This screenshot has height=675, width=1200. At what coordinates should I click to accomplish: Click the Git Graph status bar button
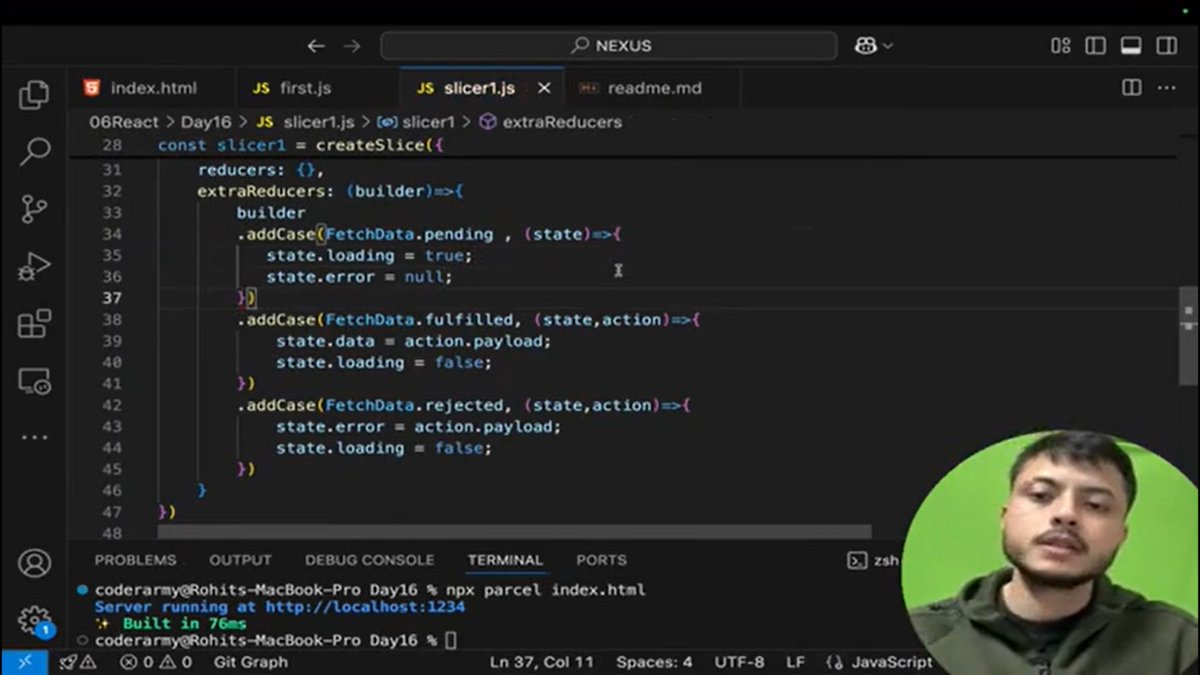coord(249,662)
